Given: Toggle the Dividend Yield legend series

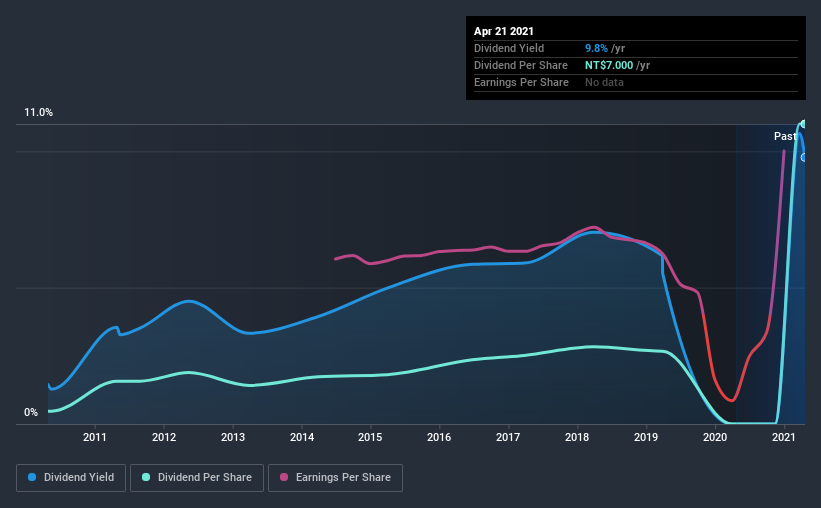Looking at the screenshot, I should [78, 478].
